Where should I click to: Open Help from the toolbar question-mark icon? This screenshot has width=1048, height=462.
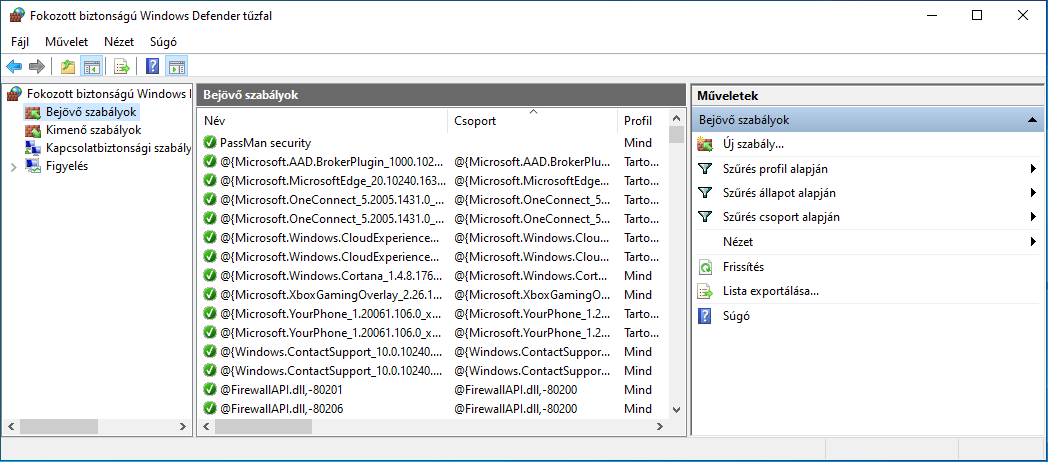pyautogui.click(x=152, y=66)
